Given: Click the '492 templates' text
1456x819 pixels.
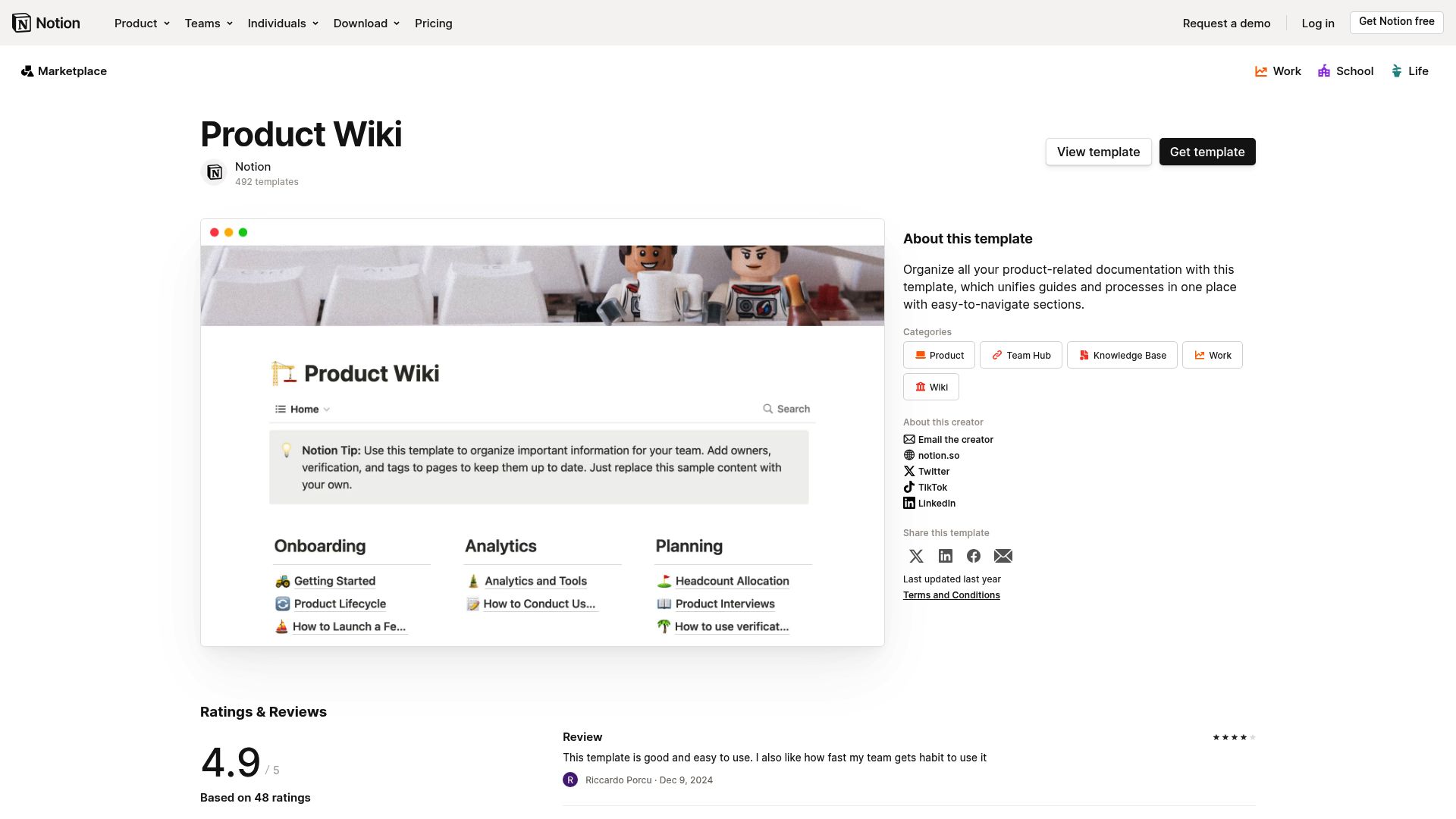Looking at the screenshot, I should click(x=267, y=182).
